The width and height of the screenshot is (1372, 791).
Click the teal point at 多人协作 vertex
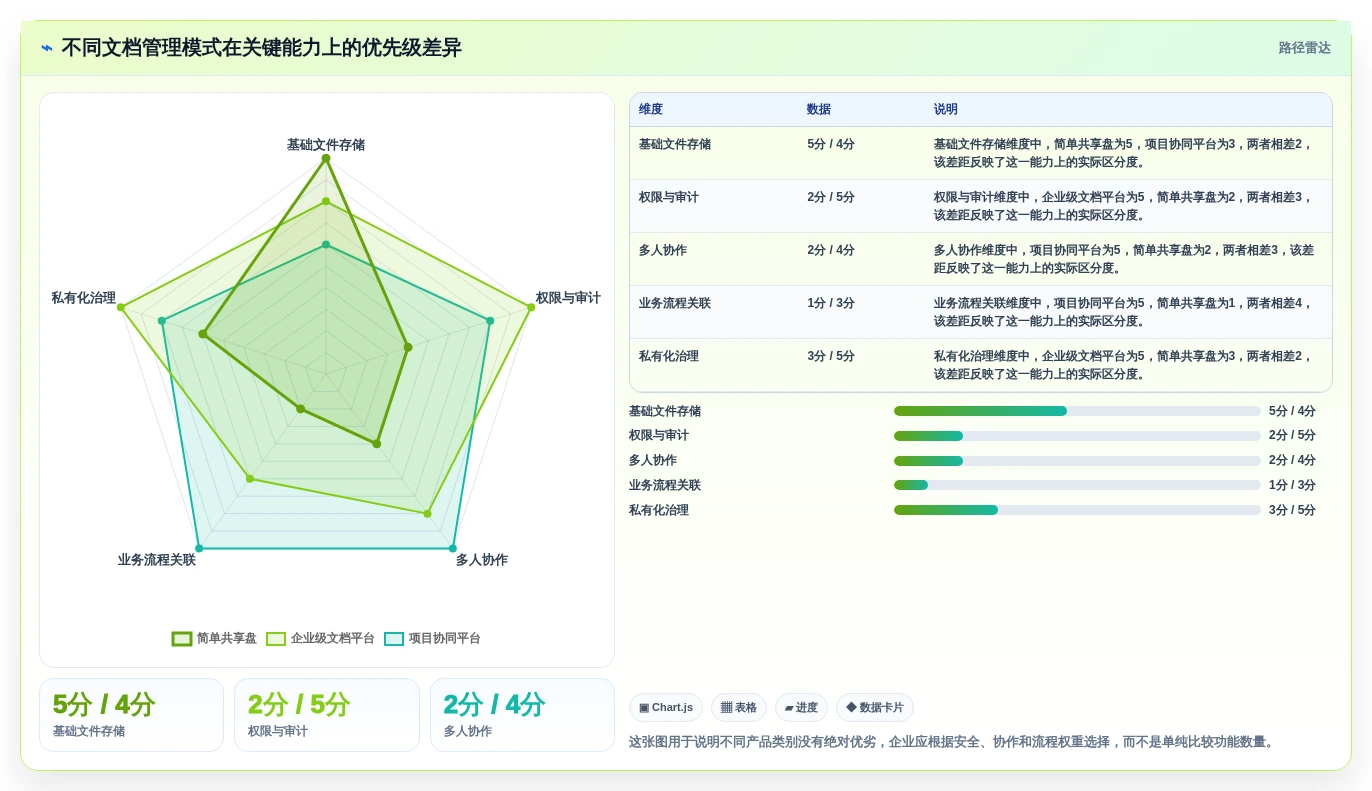pos(453,548)
